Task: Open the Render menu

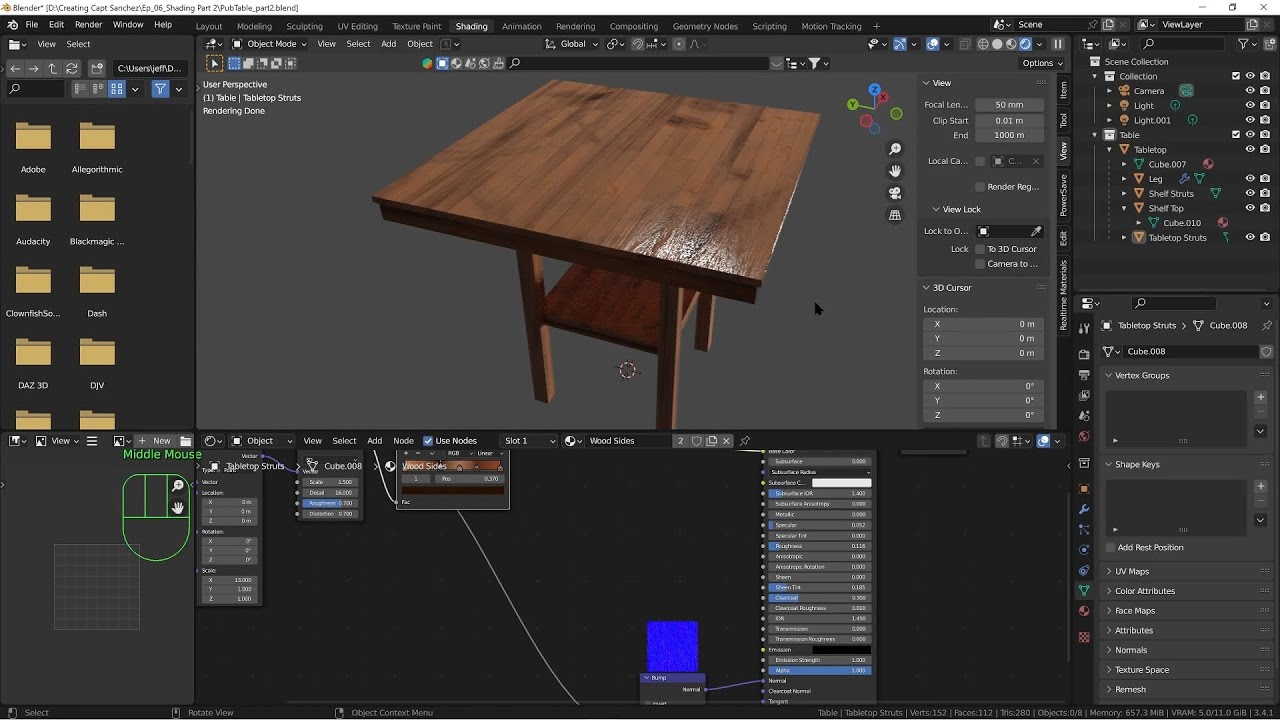Action: pyautogui.click(x=88, y=24)
